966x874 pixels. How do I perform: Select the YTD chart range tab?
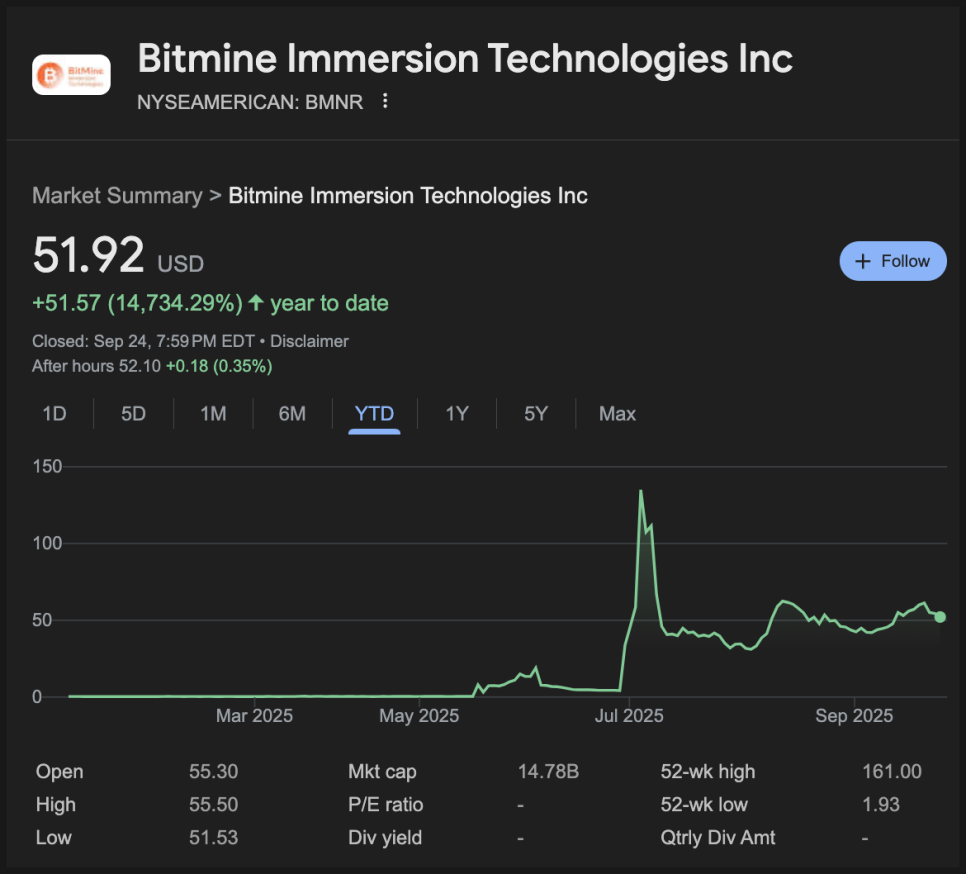point(374,413)
